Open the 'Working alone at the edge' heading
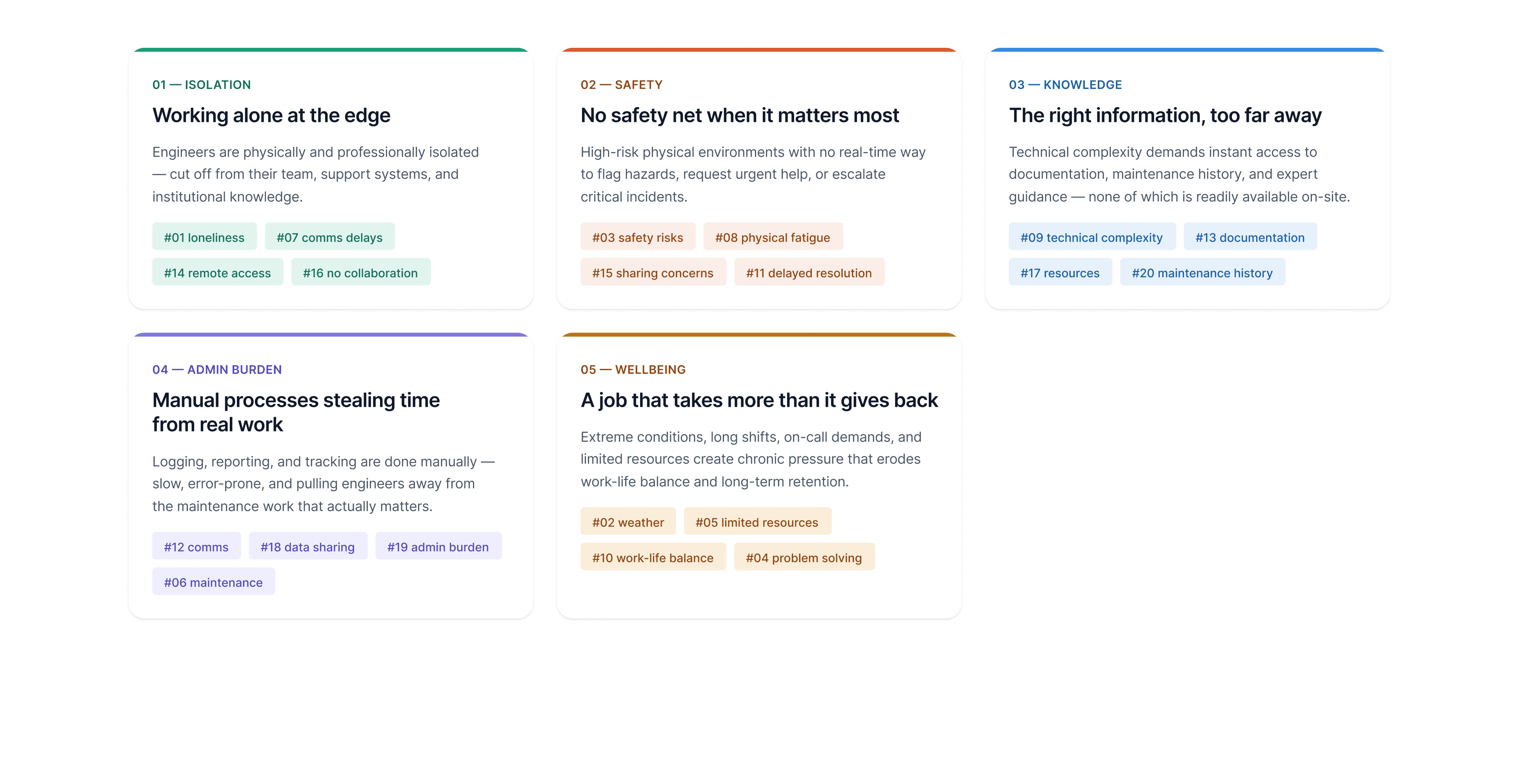Image resolution: width=1517 pixels, height=784 pixels. [x=271, y=115]
